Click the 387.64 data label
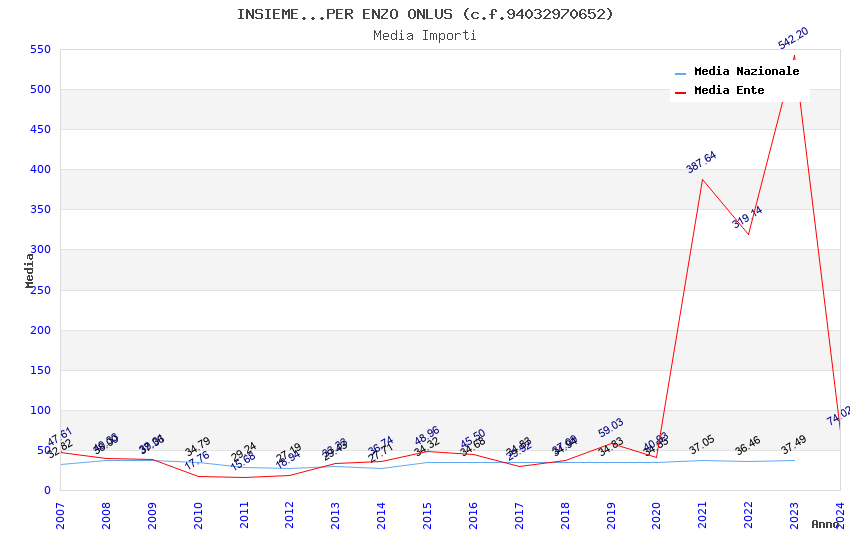 pos(701,163)
